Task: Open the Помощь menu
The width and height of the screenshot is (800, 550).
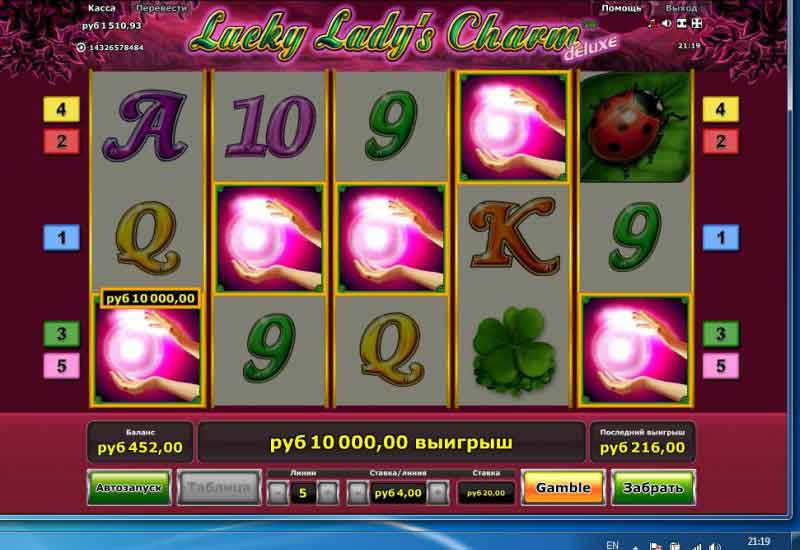Action: pos(621,8)
